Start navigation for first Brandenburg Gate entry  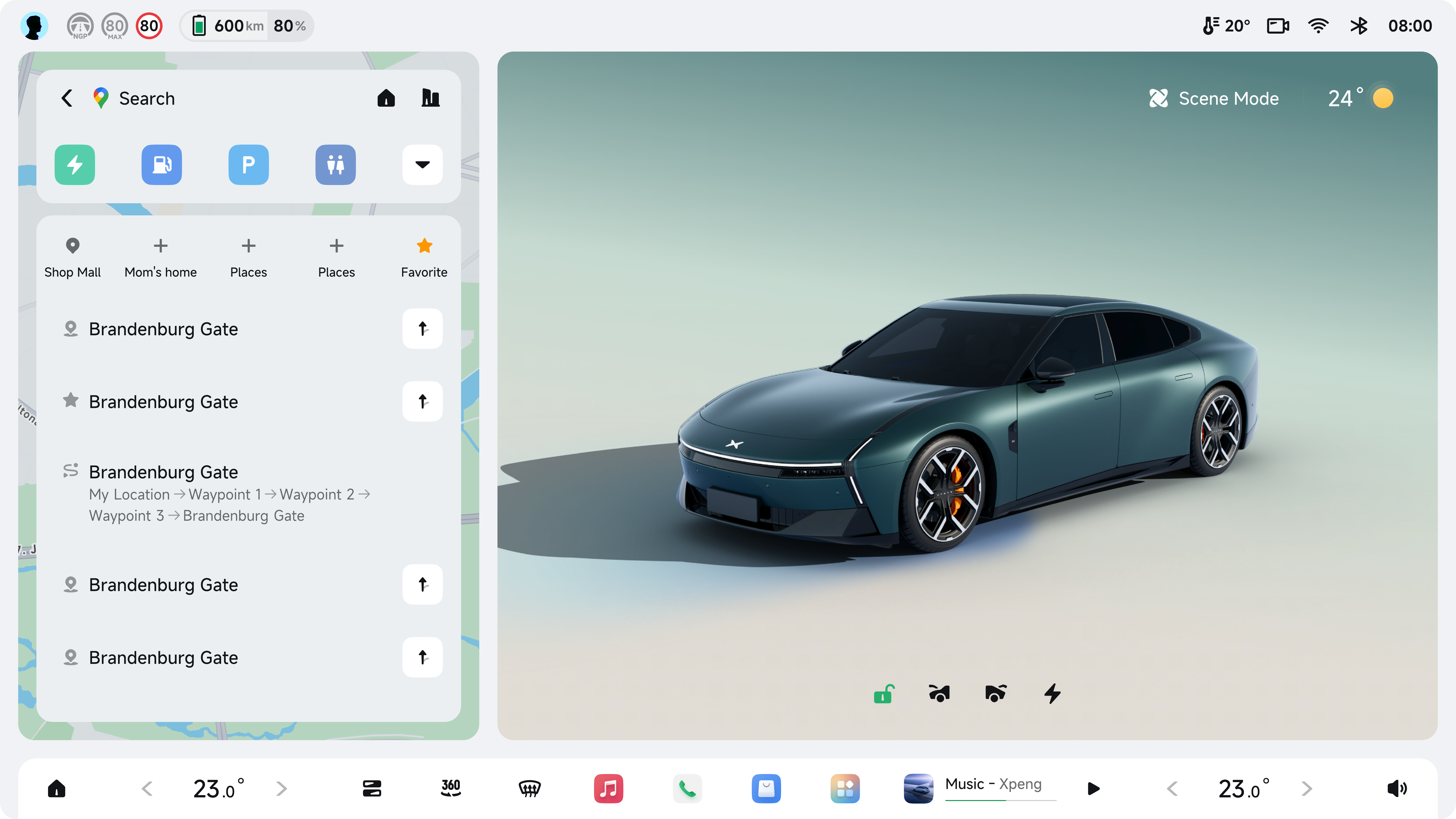point(423,329)
